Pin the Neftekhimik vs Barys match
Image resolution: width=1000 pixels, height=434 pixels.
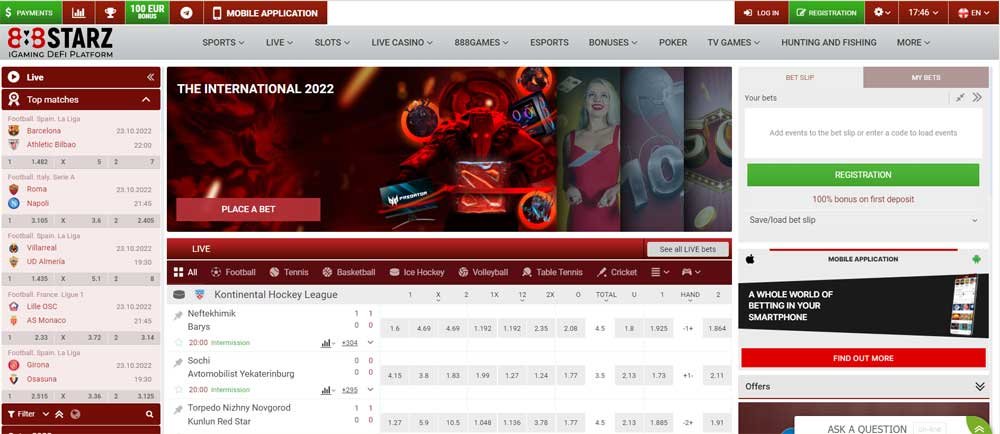tap(178, 315)
